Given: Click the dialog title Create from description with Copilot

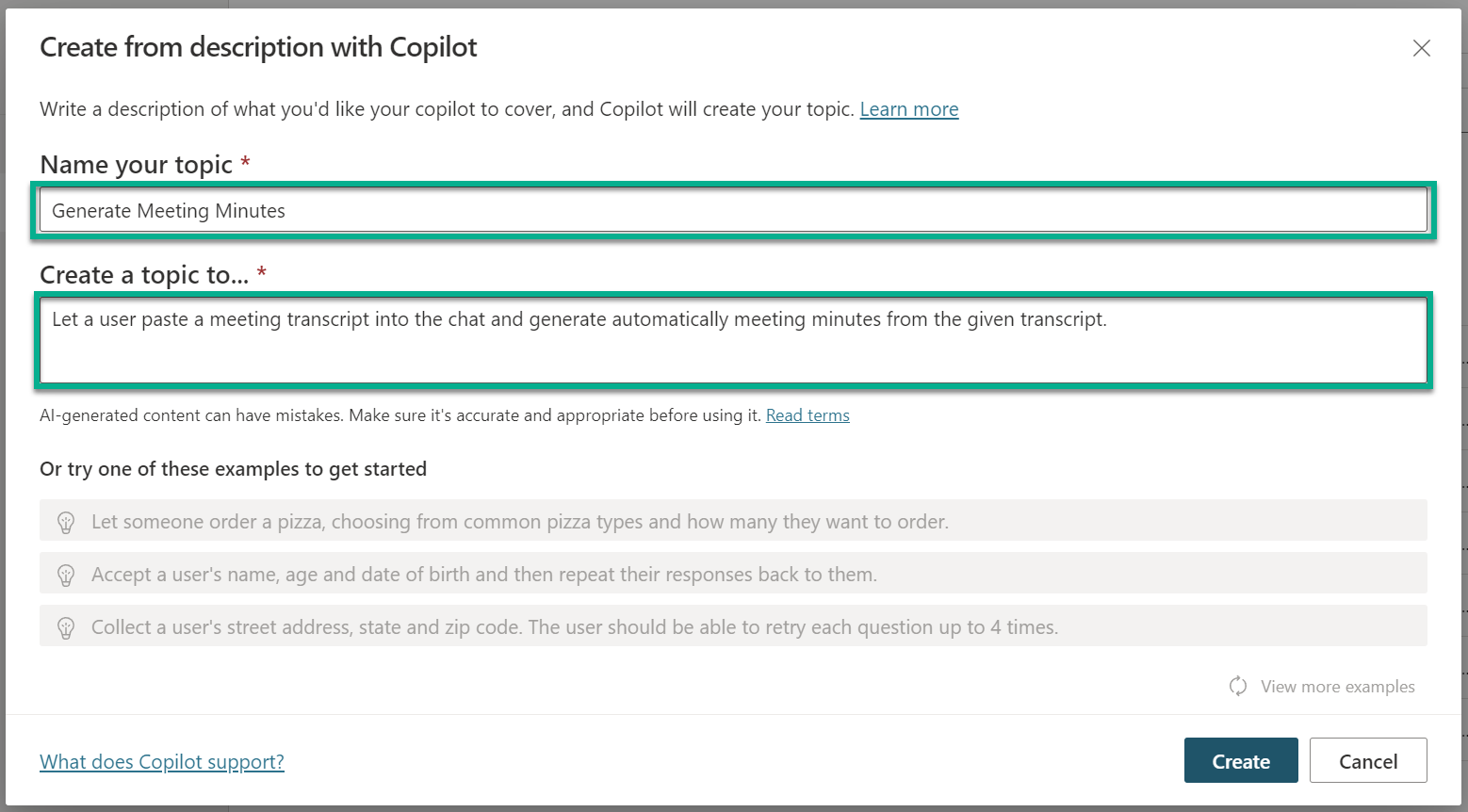Looking at the screenshot, I should pos(258,46).
